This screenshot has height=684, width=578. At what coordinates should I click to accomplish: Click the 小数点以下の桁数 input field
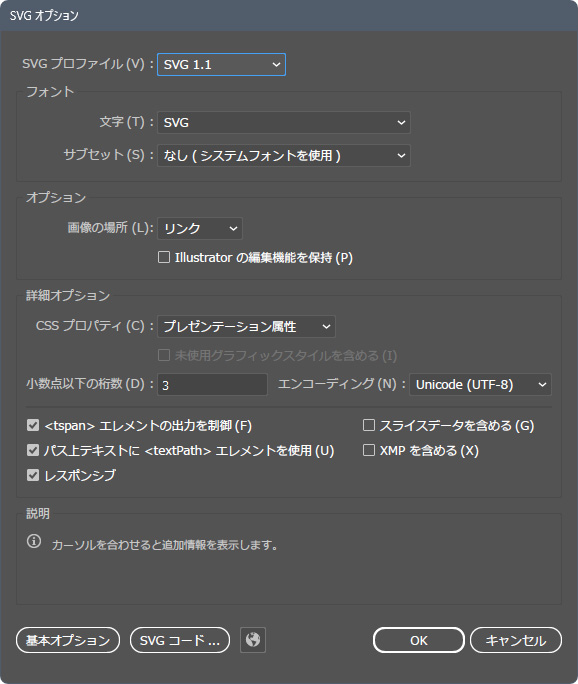[x=212, y=385]
